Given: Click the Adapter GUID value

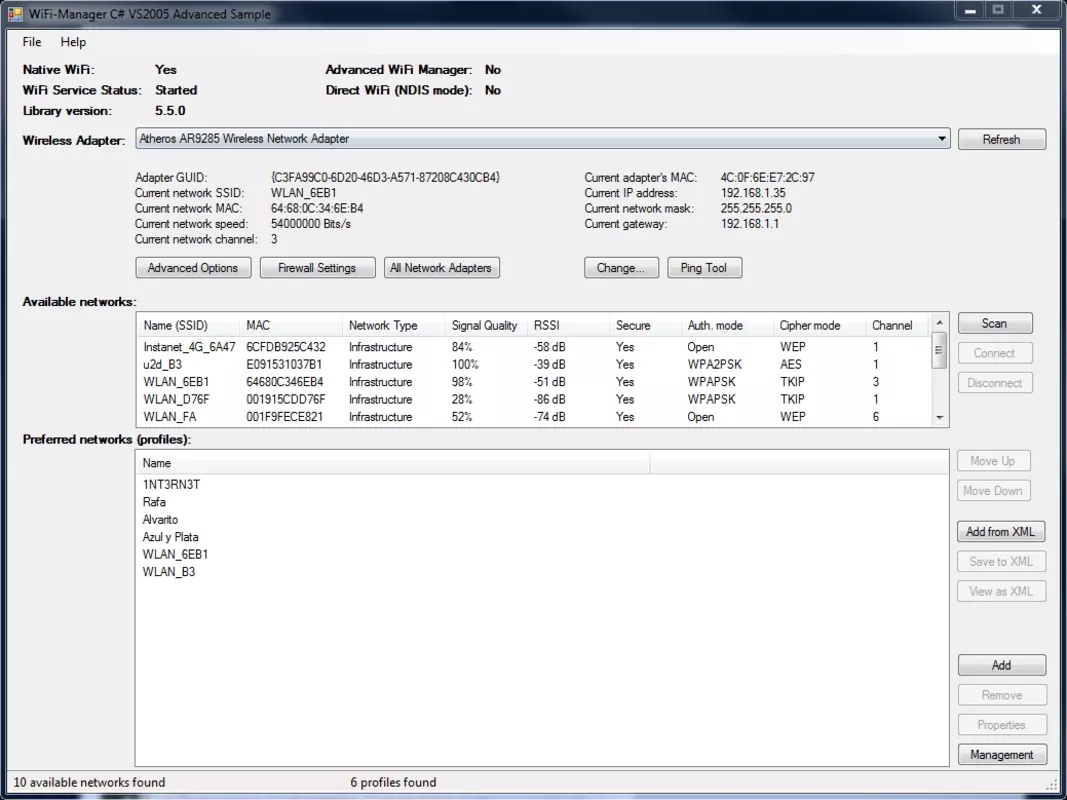Looking at the screenshot, I should coord(385,178).
